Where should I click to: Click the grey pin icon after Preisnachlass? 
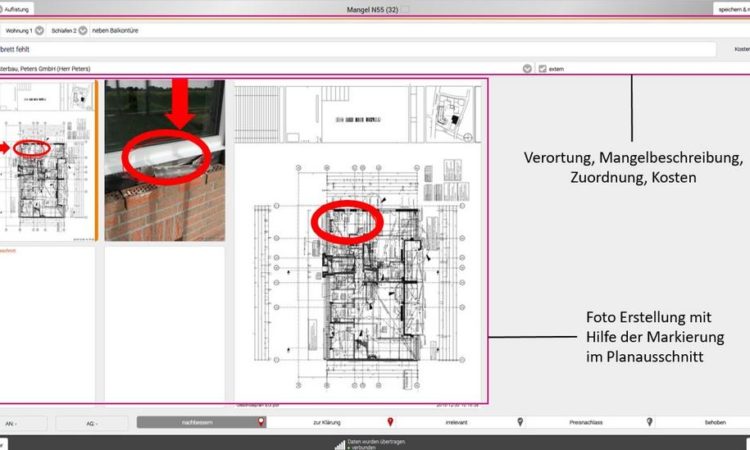(649, 422)
